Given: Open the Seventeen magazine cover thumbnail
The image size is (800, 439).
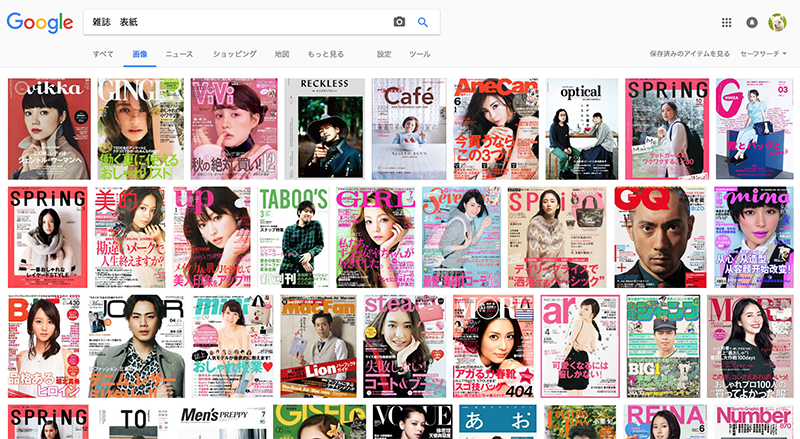Looking at the screenshot, I should [461, 237].
